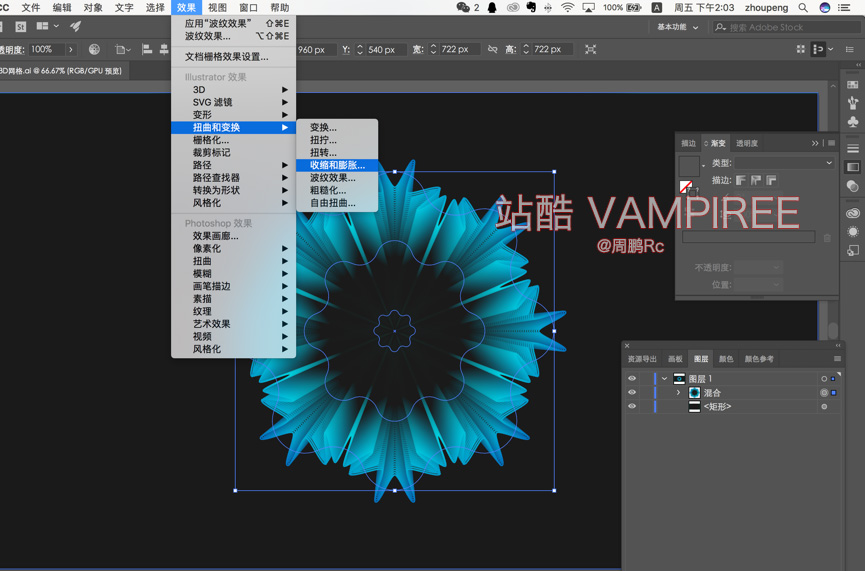Viewport: 865px width, 571px height.
Task: Click the constrain width and height link icon
Action: 493,50
